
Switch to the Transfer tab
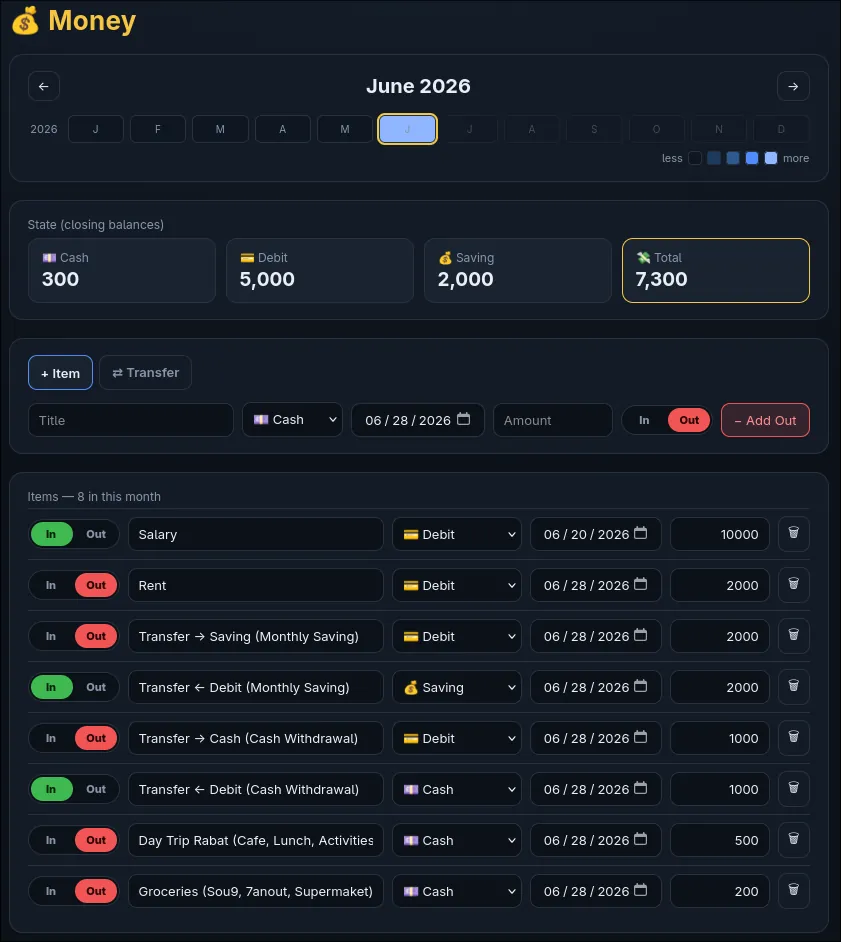145,373
